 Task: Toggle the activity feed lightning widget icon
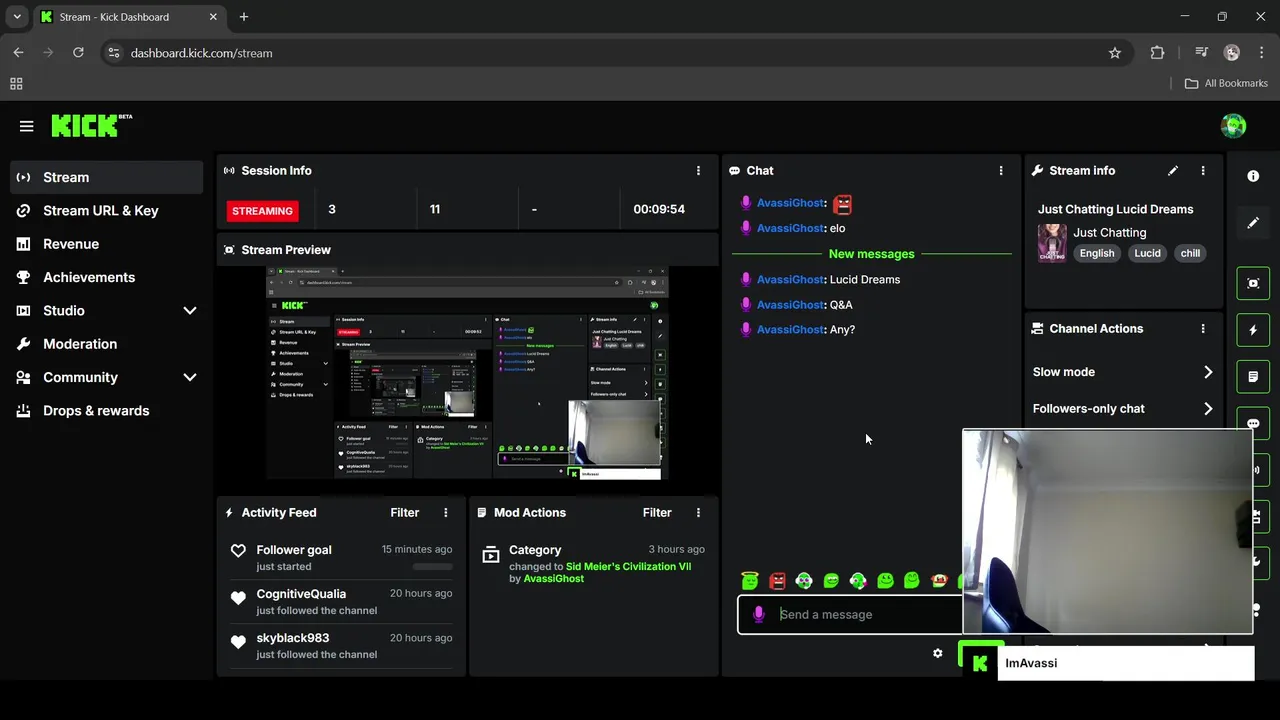pos(1253,330)
